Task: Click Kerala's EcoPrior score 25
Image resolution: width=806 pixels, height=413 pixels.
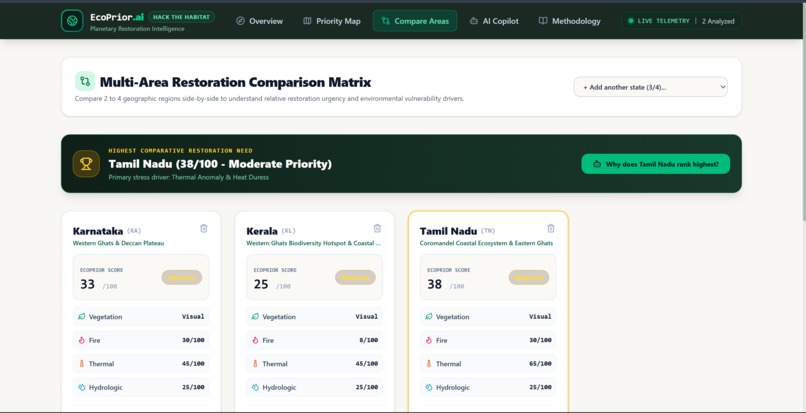Action: (261, 284)
